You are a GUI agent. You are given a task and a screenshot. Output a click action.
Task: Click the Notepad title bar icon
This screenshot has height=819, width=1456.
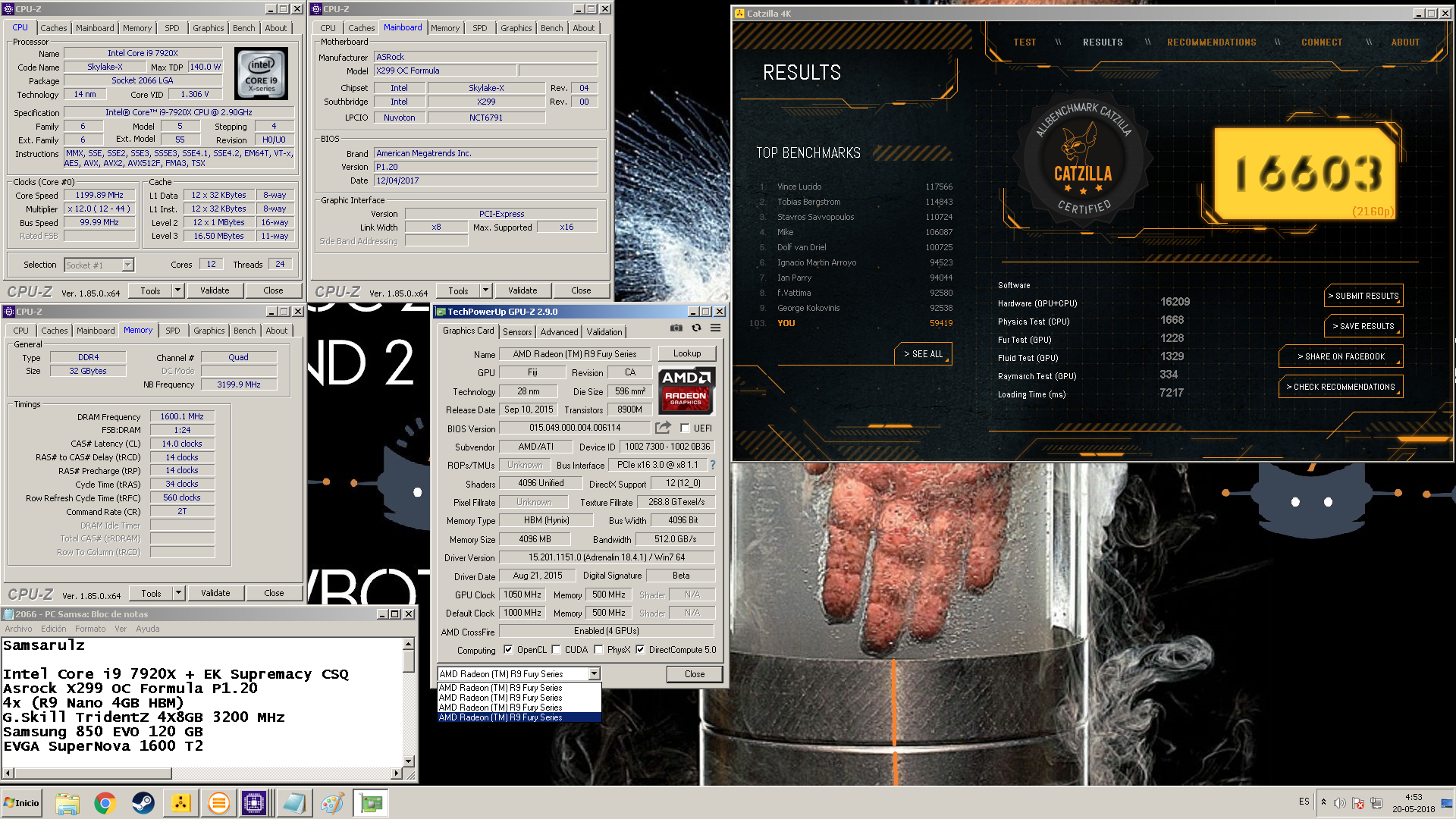tap(8, 614)
